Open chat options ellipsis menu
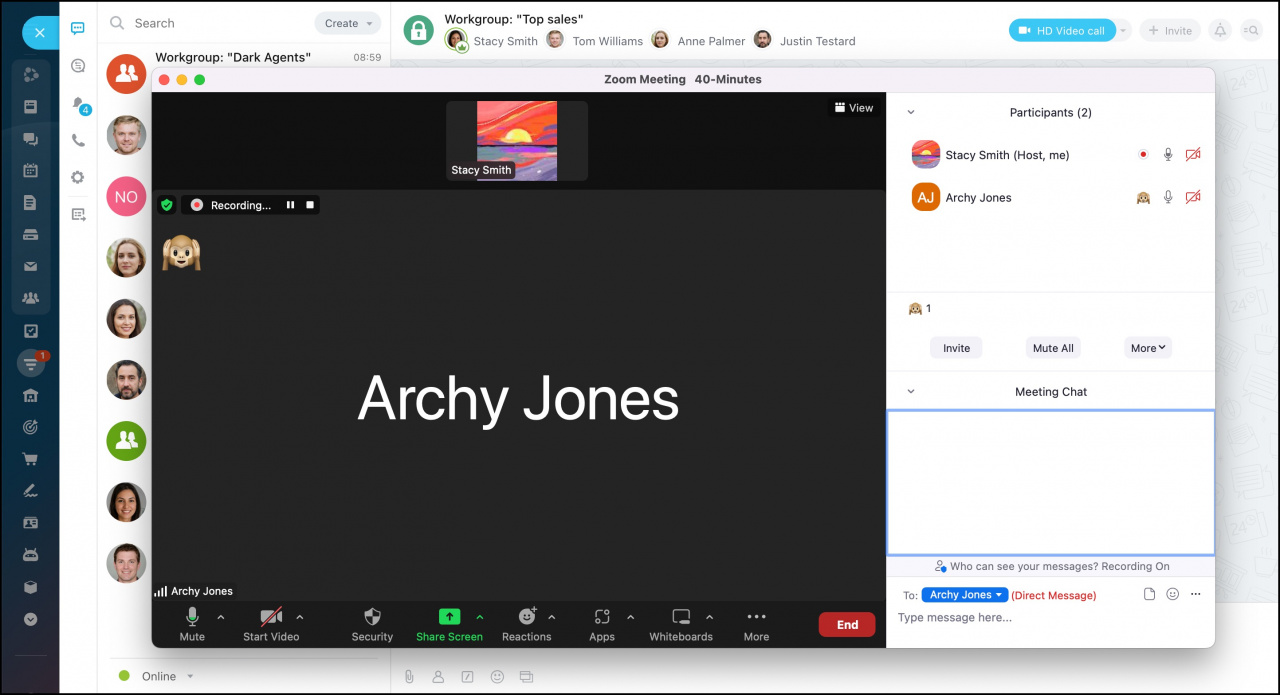1280x695 pixels. click(1195, 594)
